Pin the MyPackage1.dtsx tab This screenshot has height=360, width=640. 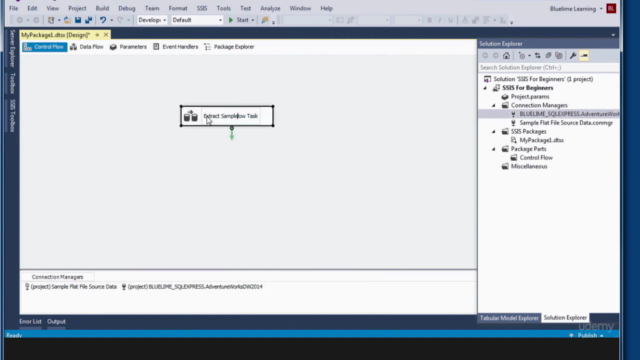tap(97, 35)
